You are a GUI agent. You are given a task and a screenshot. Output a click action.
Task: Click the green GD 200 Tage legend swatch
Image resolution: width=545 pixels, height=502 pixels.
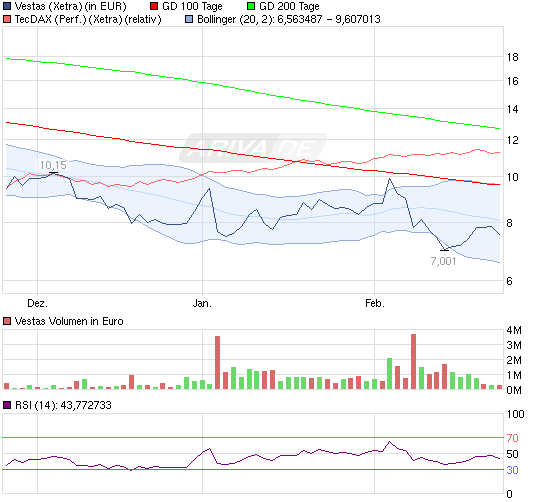[251, 6]
